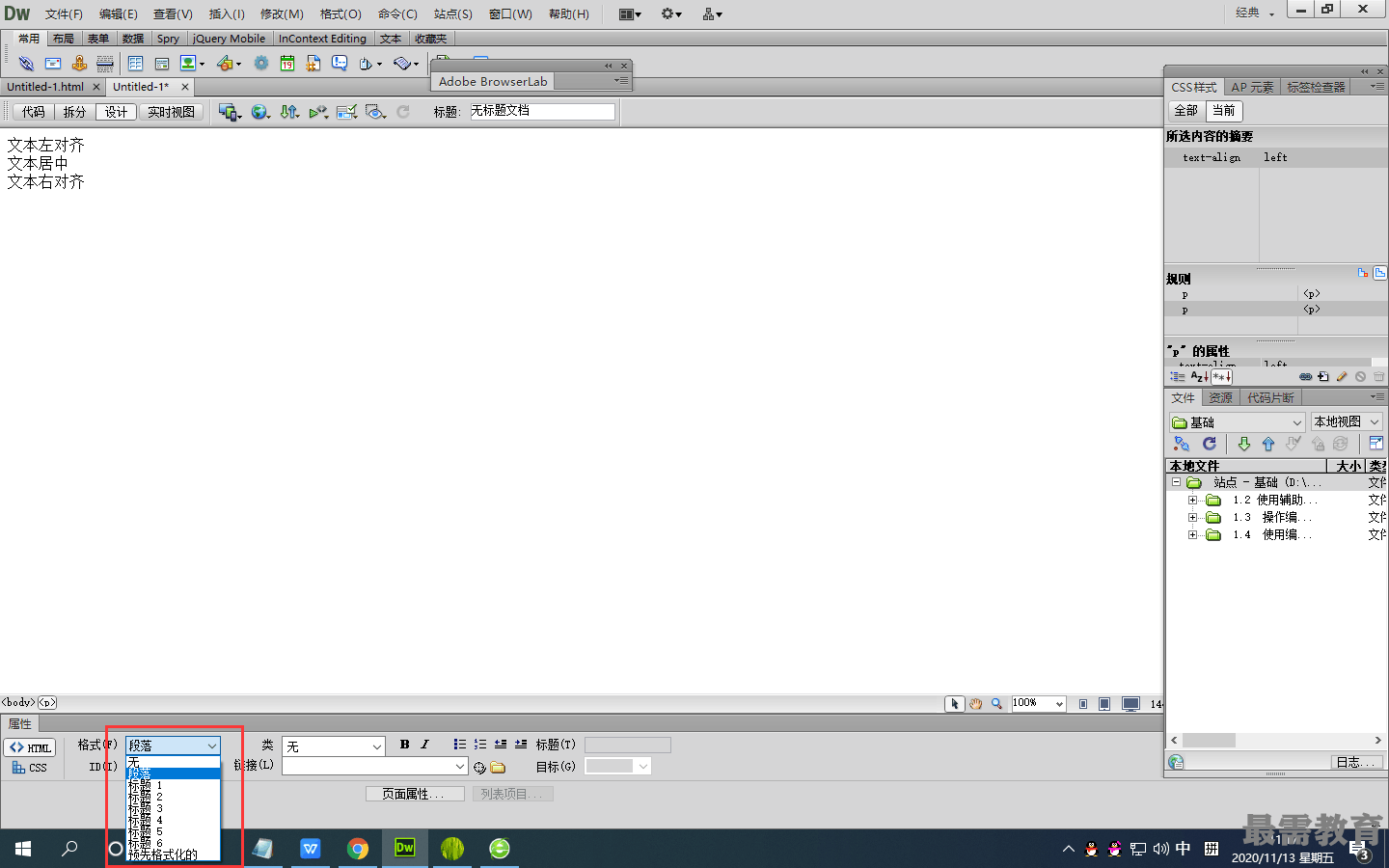This screenshot has width=1389, height=868.
Task: Open the site 基础 dropdown
Action: click(1238, 422)
